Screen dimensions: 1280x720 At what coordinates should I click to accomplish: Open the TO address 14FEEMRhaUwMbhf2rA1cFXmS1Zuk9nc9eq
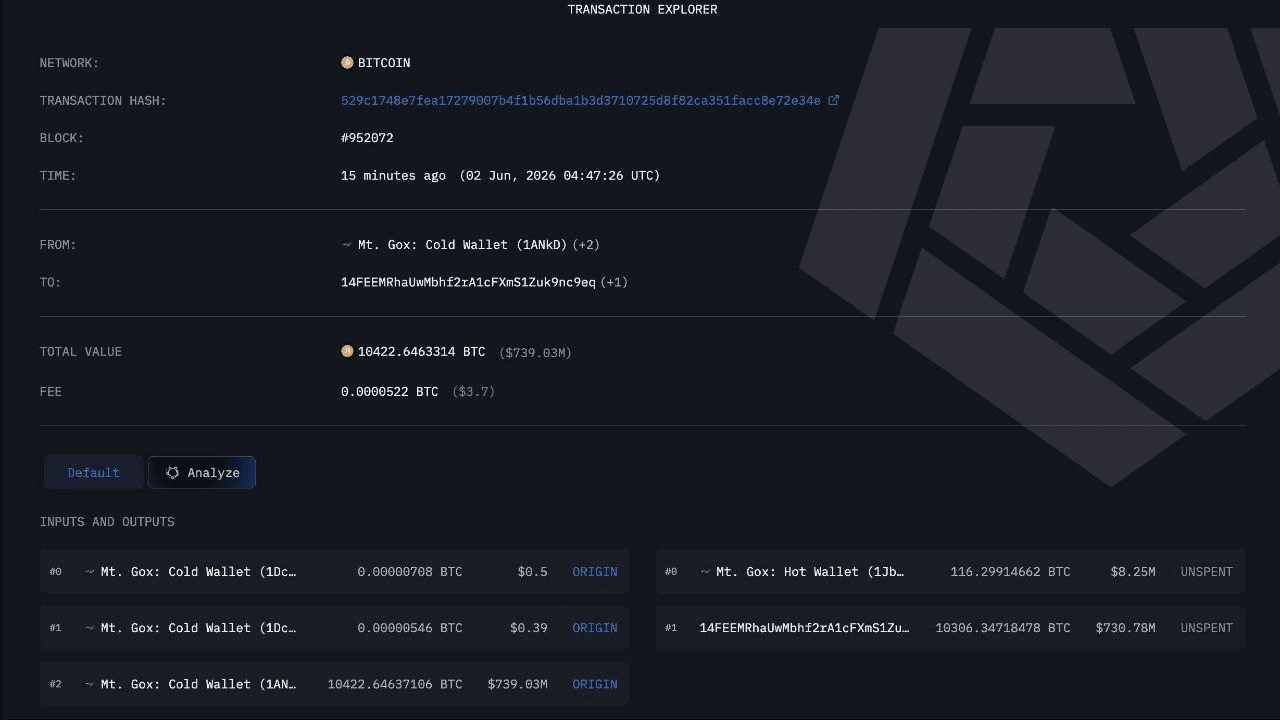pyautogui.click(x=468, y=283)
